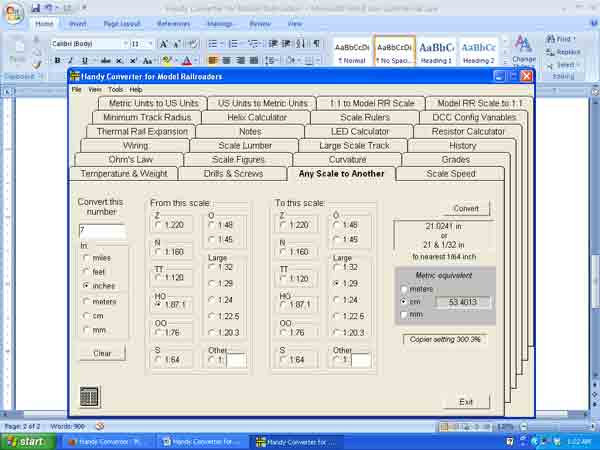Click the Clear button
This screenshot has width=600, height=450.
coord(102,353)
